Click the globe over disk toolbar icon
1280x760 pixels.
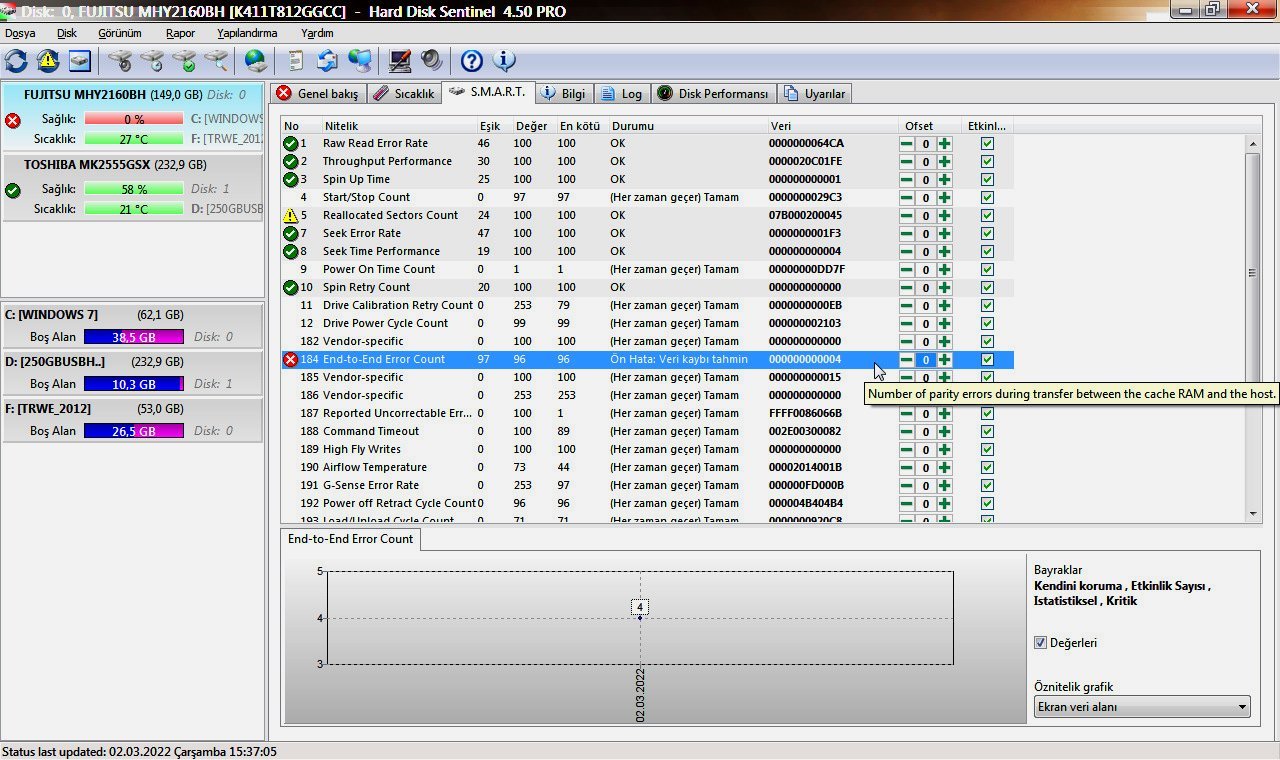point(256,61)
